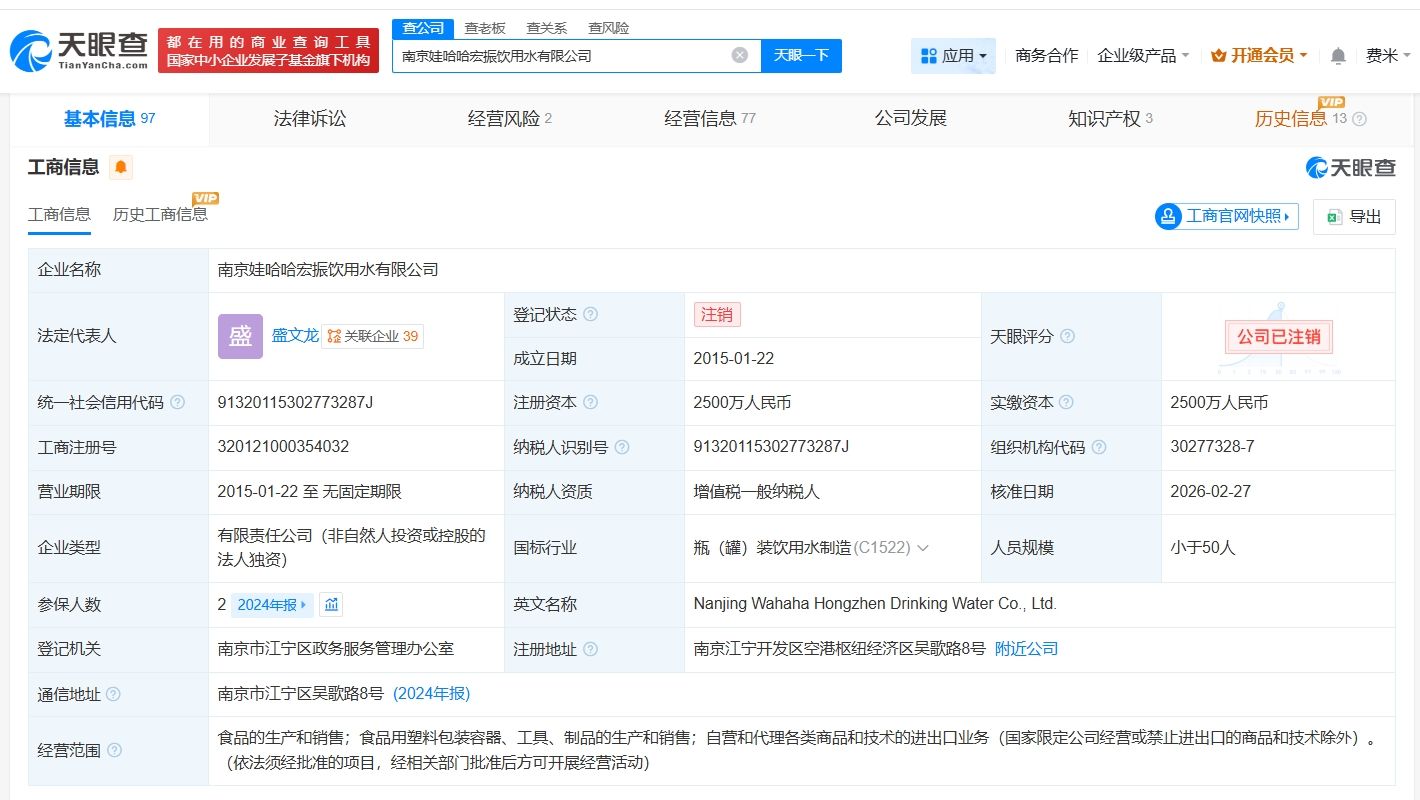Switch to the 法律诉讼 tab
This screenshot has width=1420, height=800.
click(310, 119)
